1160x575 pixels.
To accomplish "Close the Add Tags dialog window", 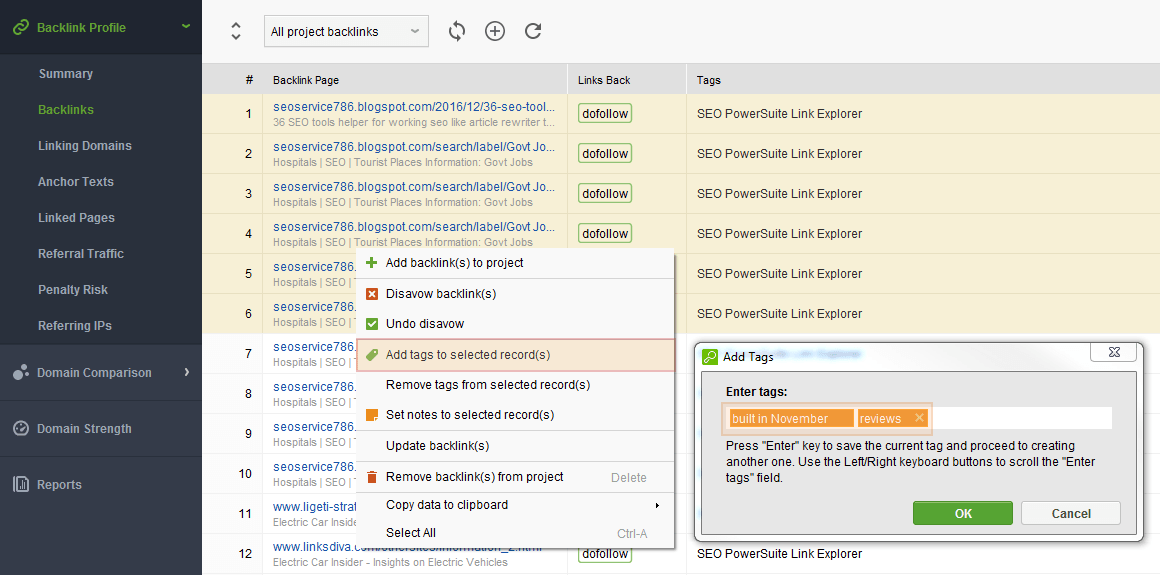I will point(1113,353).
